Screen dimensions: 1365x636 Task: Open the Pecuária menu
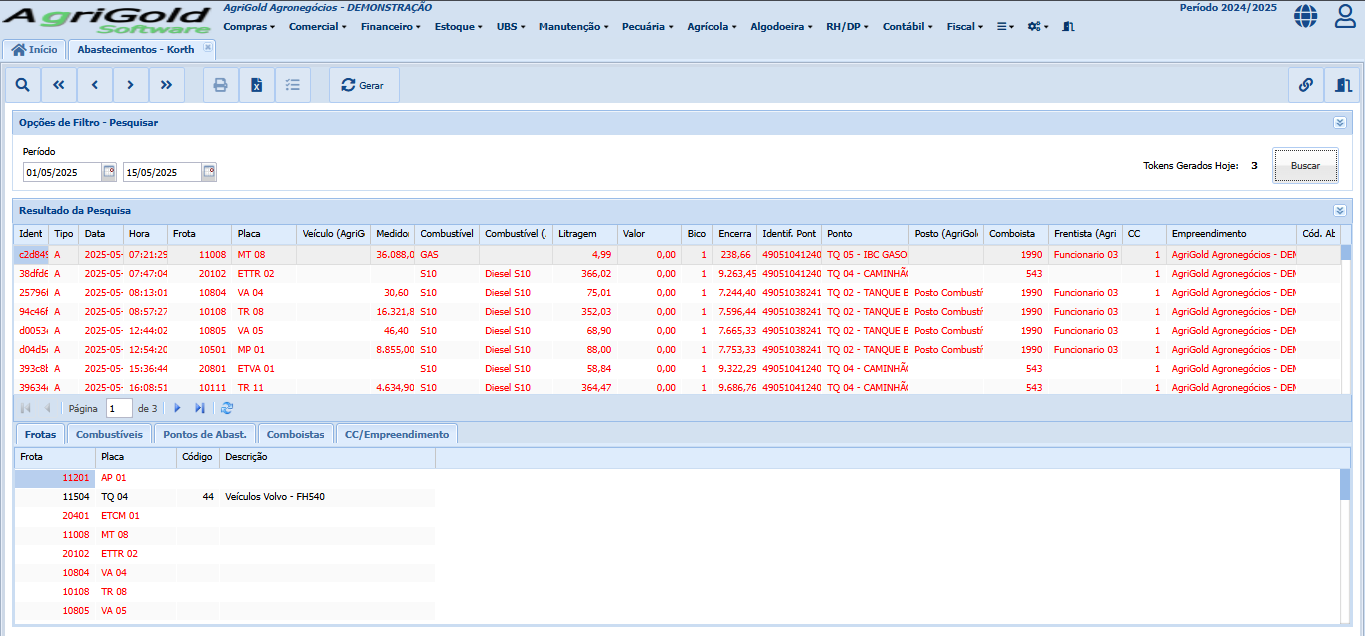pos(648,27)
